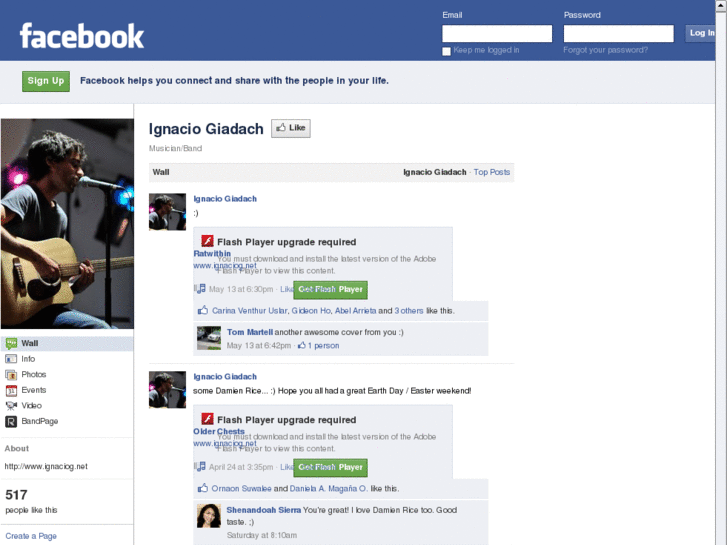Screen dimensions: 727x545
Task: Click author name on the Damien Rice post
Action: (225, 377)
